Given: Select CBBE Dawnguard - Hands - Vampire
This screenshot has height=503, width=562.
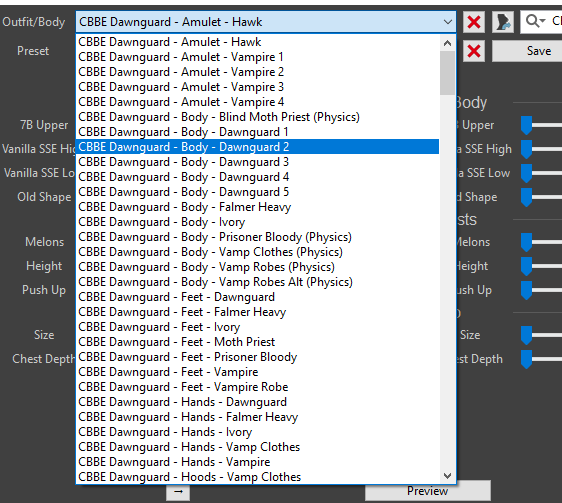Looking at the screenshot, I should click(x=257, y=462).
